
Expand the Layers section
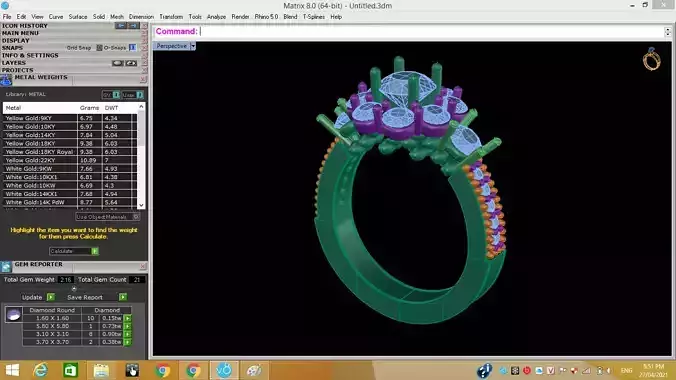[x=14, y=63]
